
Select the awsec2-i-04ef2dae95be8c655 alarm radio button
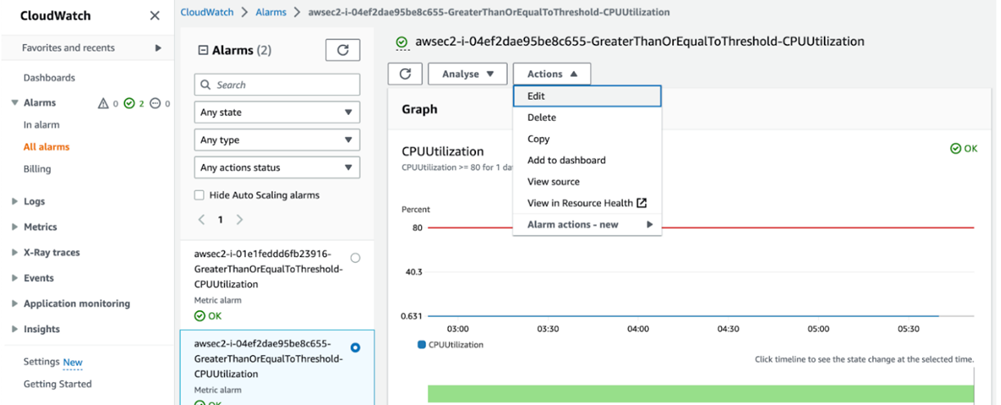pyautogui.click(x=356, y=348)
